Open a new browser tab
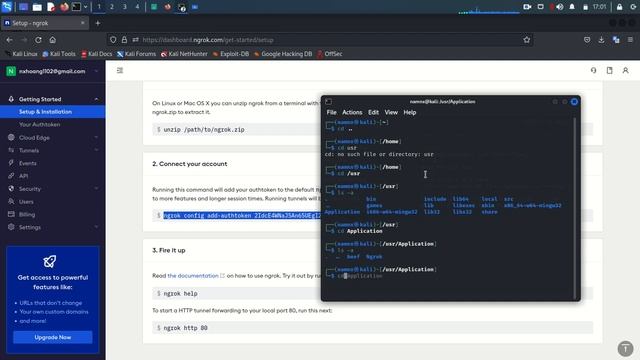This screenshot has width=640, height=360. [x=98, y=23]
